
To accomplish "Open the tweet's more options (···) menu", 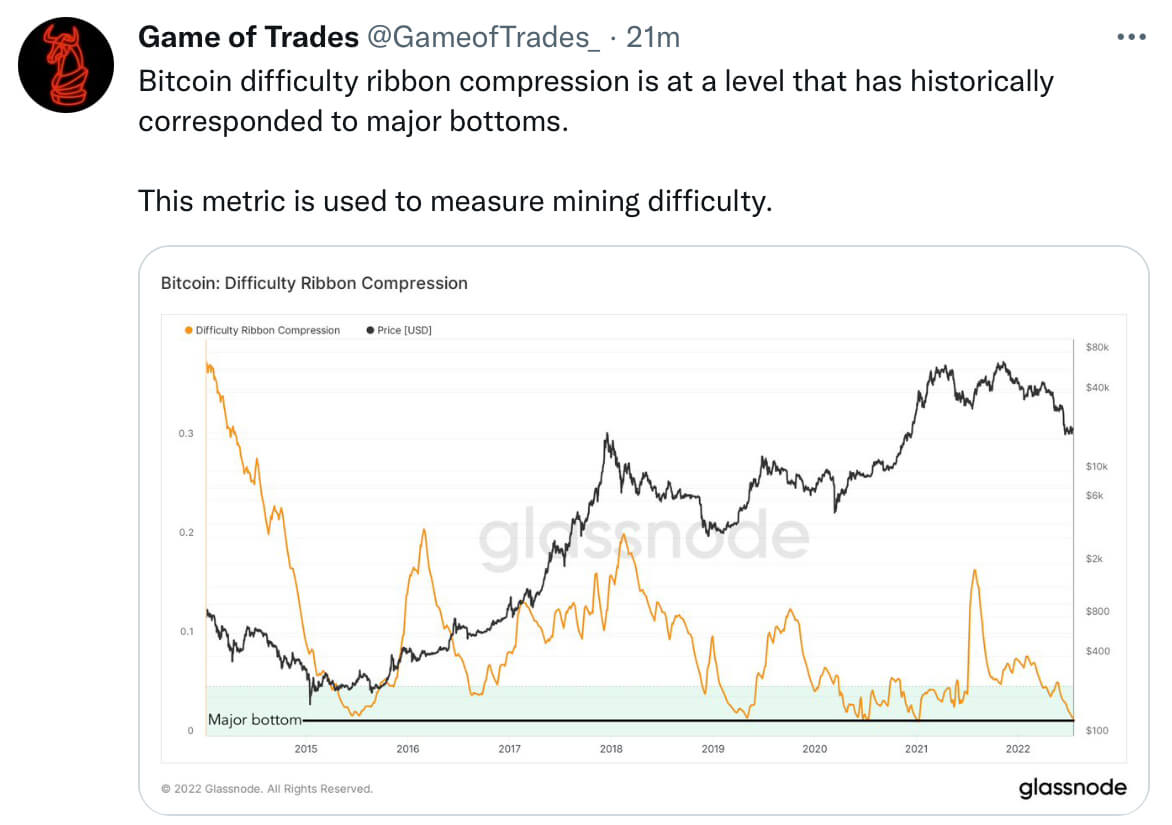I will coord(1131,36).
